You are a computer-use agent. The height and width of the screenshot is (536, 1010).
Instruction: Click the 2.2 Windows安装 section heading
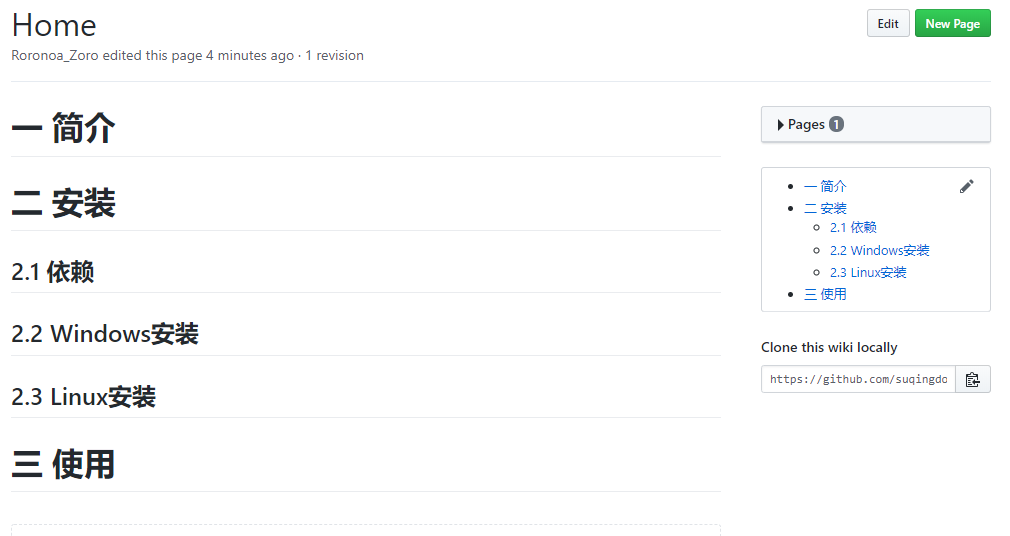tap(105, 334)
